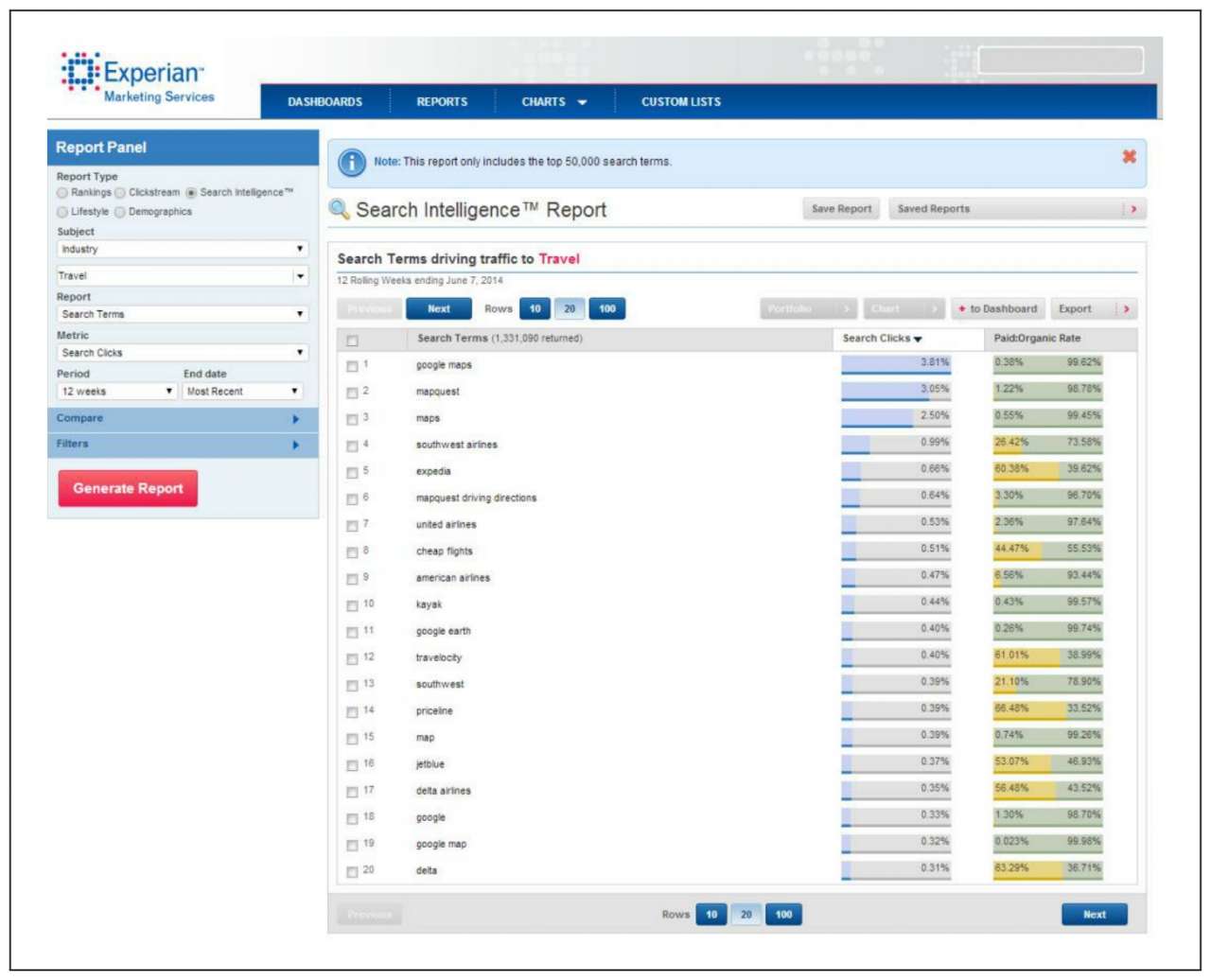1211x980 pixels.
Task: Open the Metric Search Clicks dropdown
Action: click(183, 353)
